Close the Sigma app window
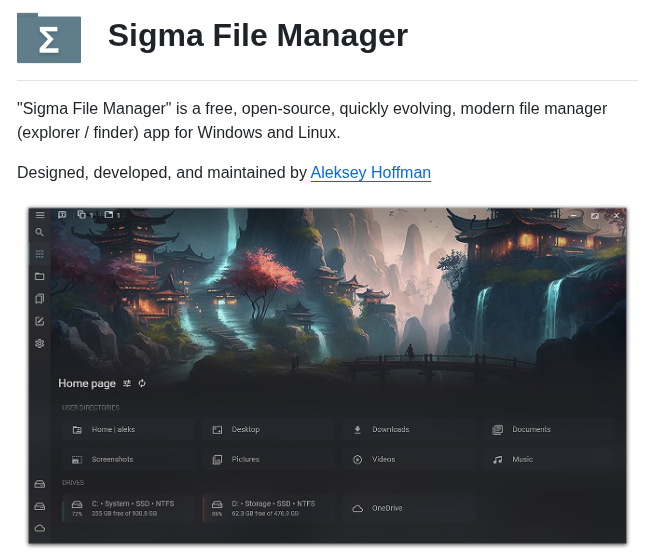Viewport: 658px width, 559px height. click(x=616, y=215)
